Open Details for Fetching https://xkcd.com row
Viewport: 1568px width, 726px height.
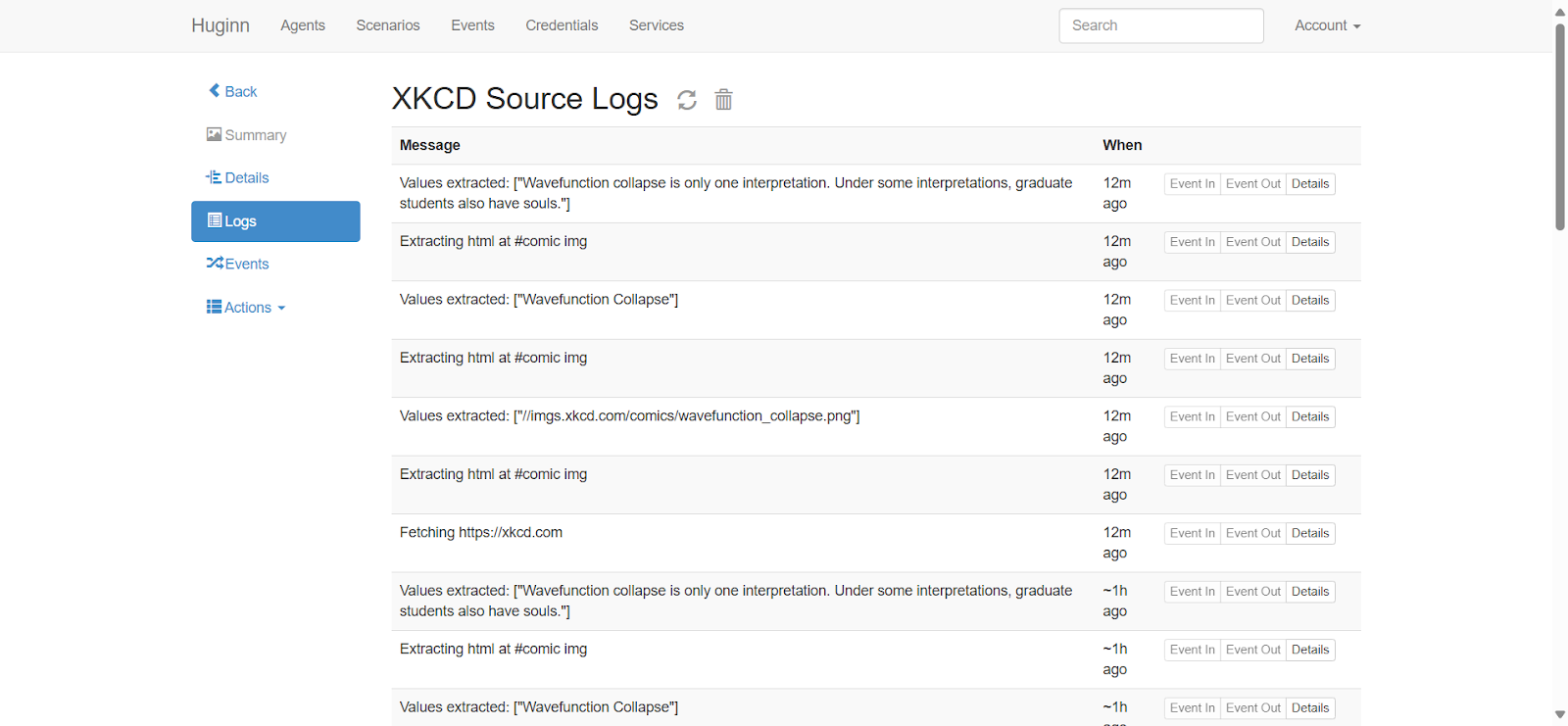pos(1310,534)
